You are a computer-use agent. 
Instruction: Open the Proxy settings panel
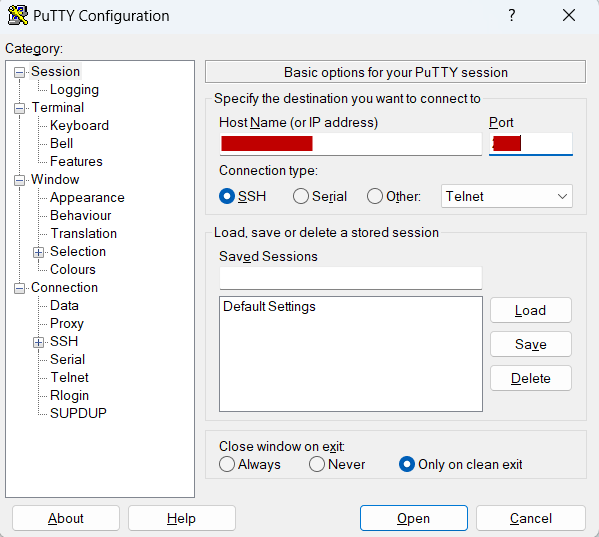[x=67, y=324]
